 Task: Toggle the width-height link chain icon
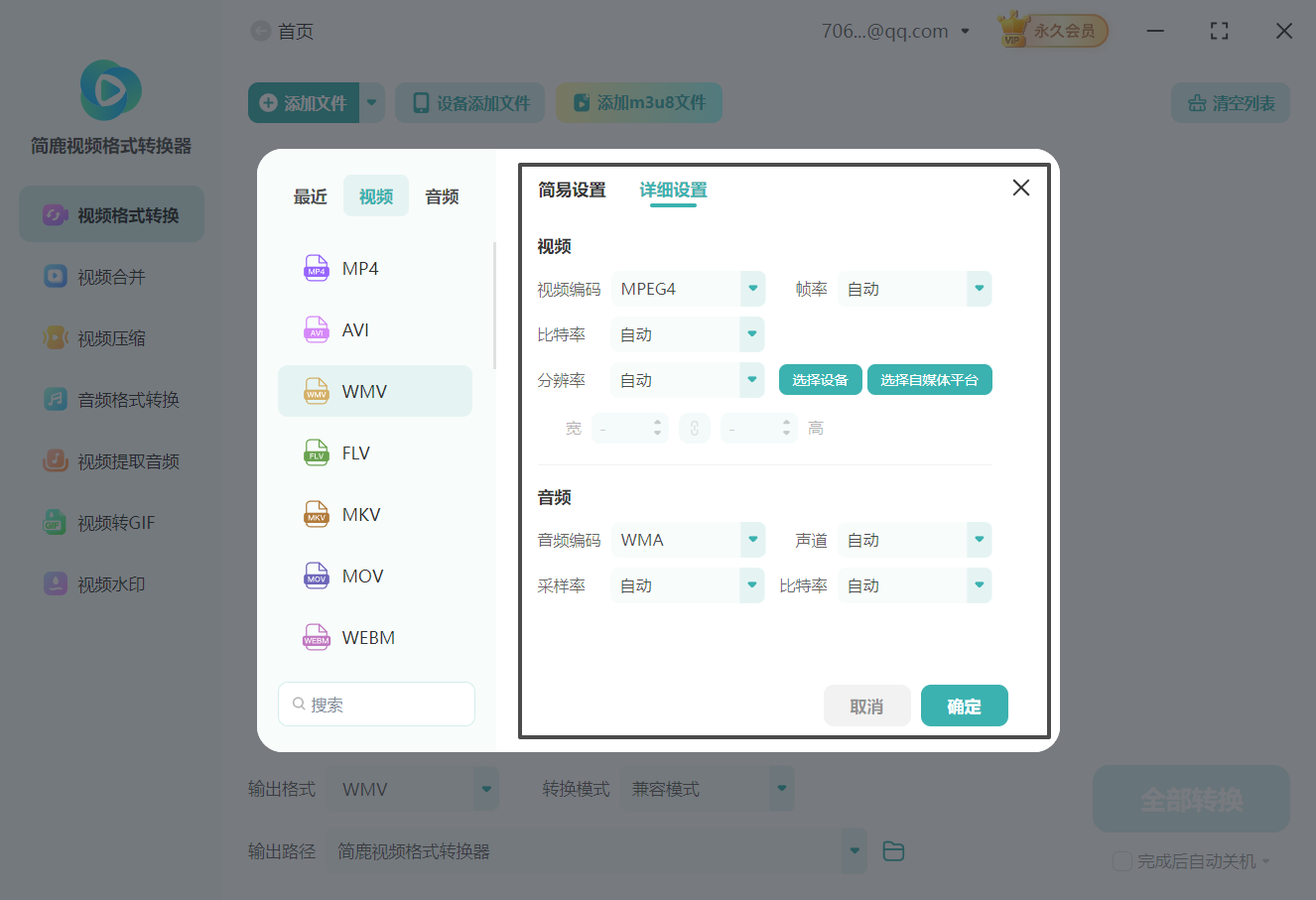695,428
